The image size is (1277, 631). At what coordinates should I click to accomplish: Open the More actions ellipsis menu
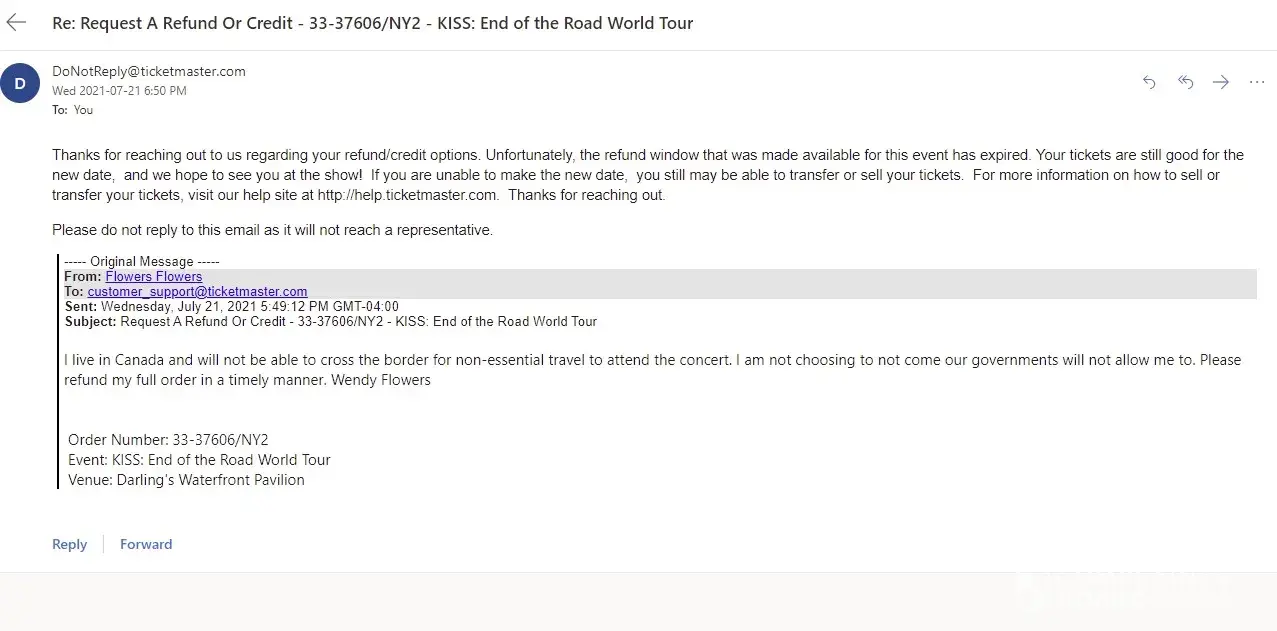click(1257, 82)
